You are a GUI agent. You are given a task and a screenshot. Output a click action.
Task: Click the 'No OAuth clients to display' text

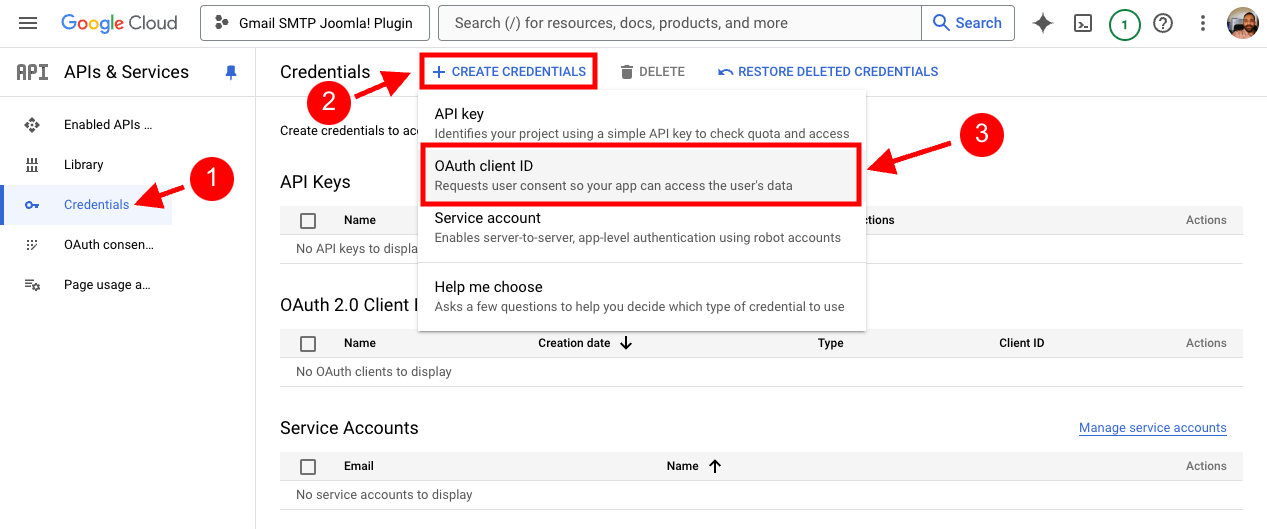(374, 372)
